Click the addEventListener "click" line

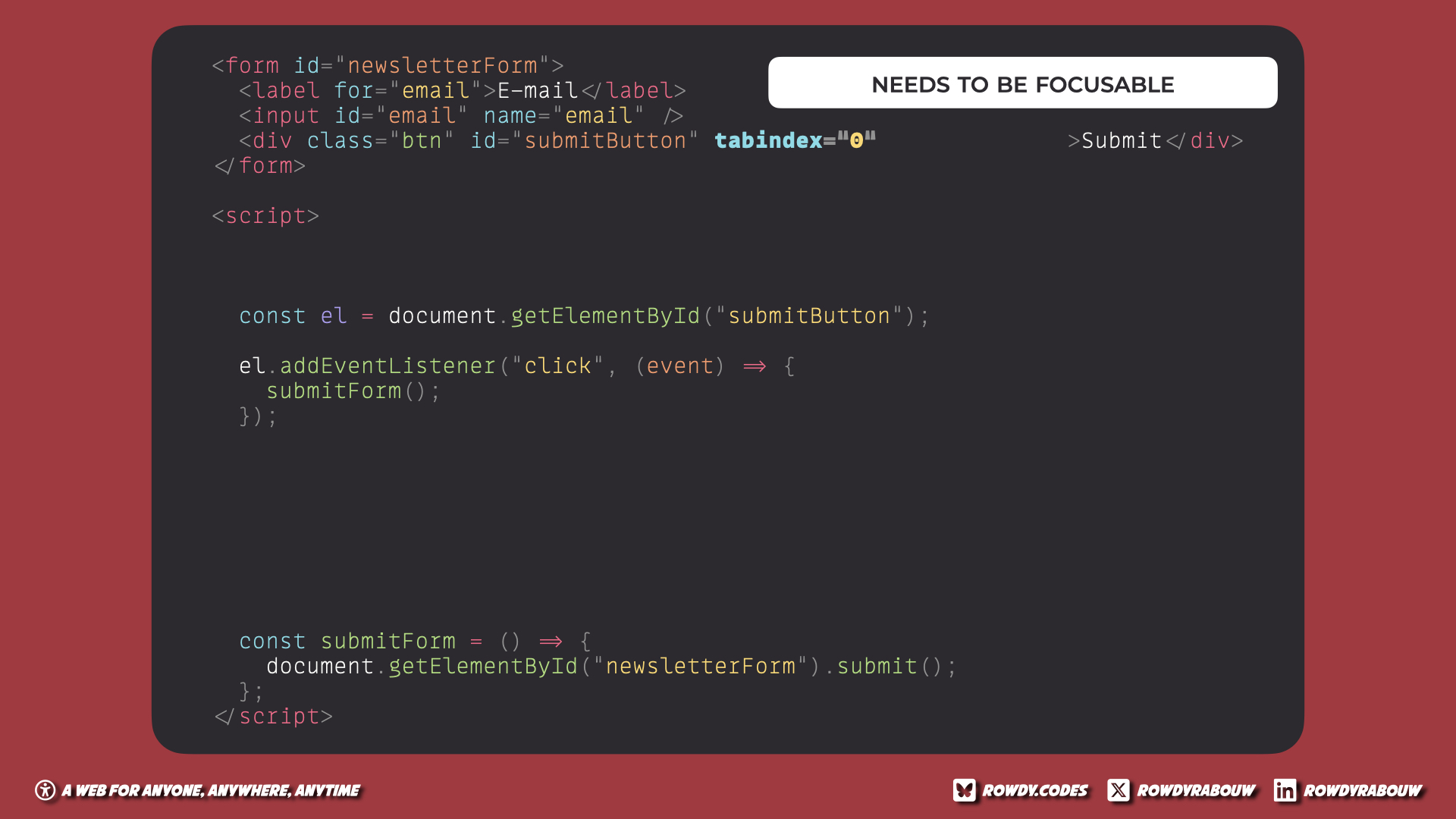516,366
